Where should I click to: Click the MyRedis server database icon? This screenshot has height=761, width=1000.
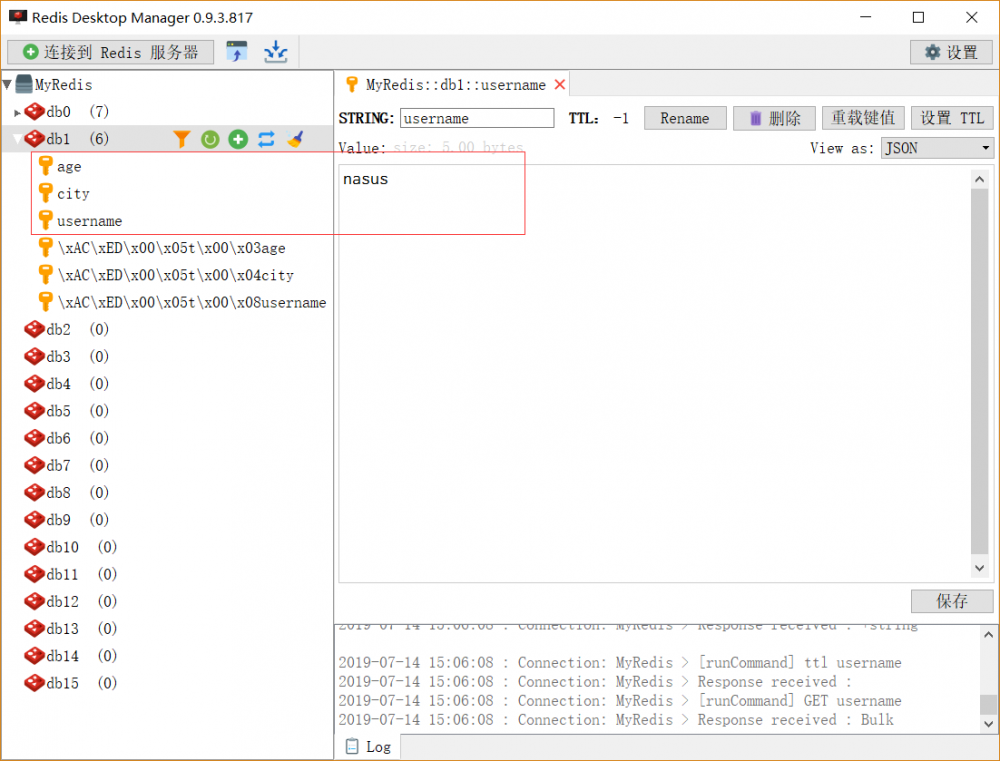(x=22, y=84)
